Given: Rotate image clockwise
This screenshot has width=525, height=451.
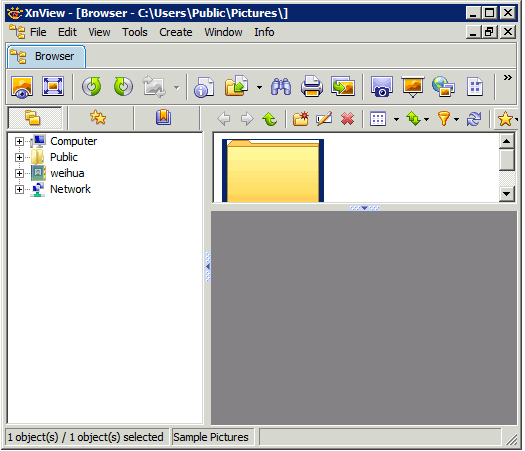Looking at the screenshot, I should coord(123,87).
